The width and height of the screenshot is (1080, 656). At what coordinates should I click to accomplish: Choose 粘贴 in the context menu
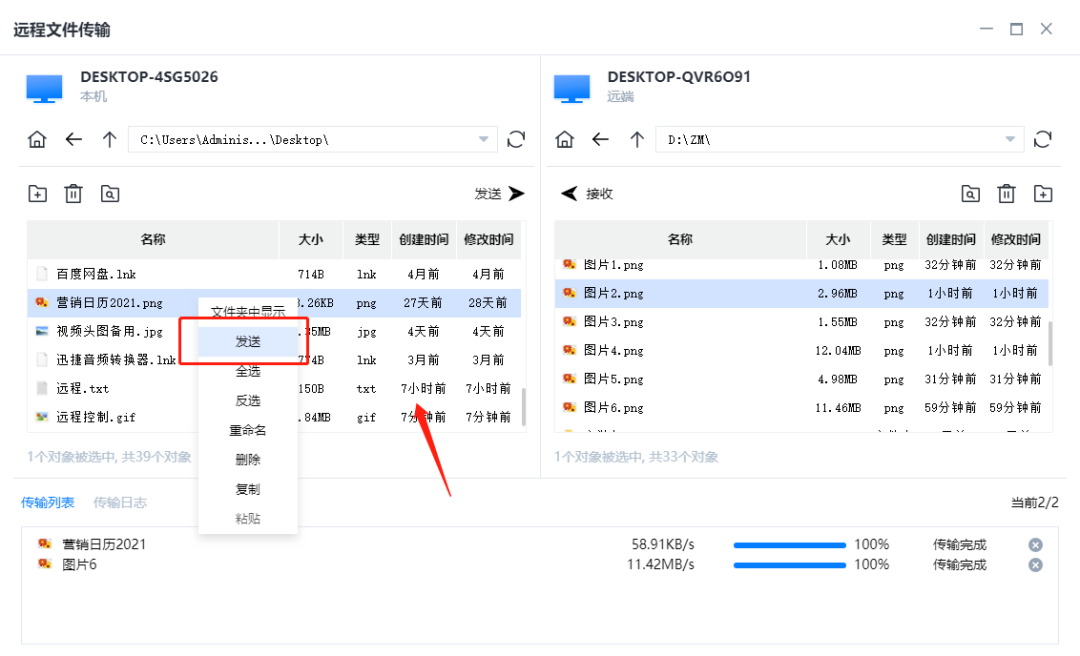pyautogui.click(x=248, y=519)
